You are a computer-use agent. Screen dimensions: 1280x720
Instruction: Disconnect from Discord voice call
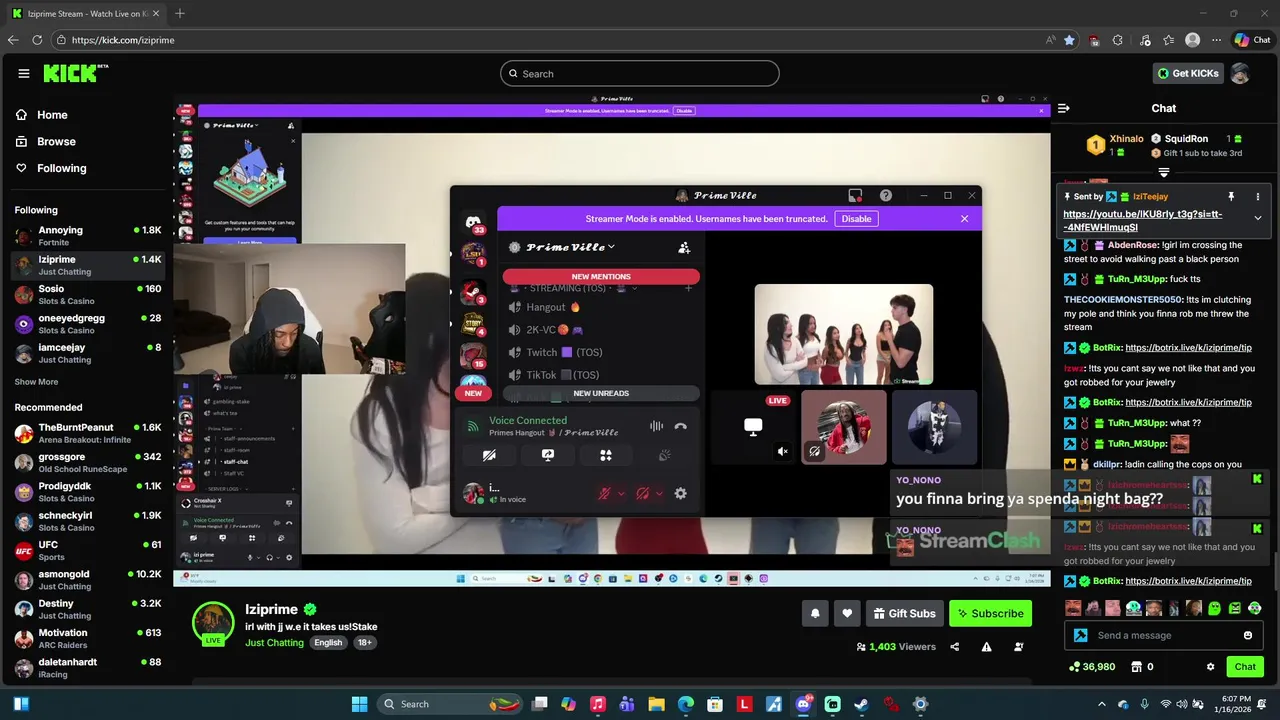coord(680,426)
